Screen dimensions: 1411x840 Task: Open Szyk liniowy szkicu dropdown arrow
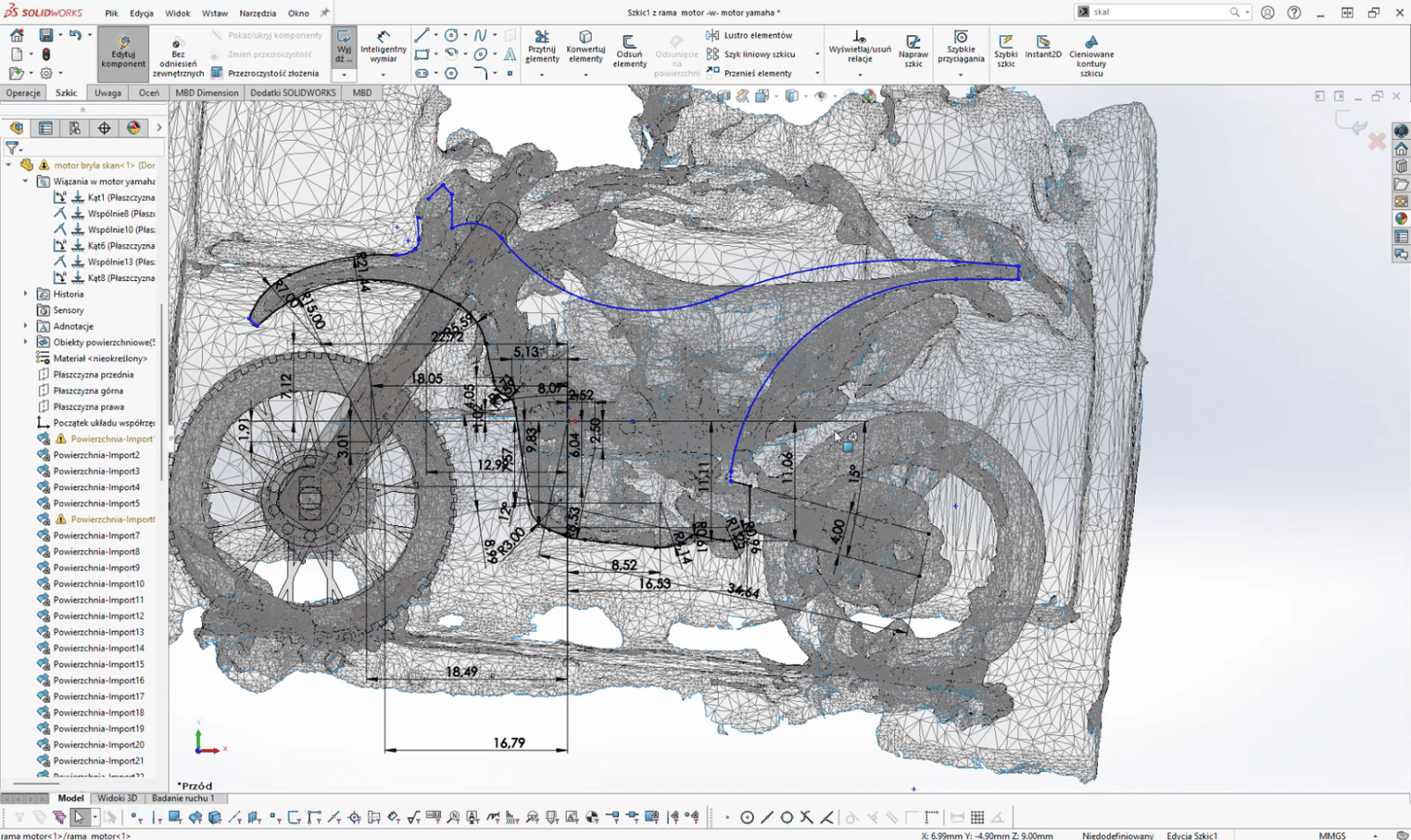(817, 55)
